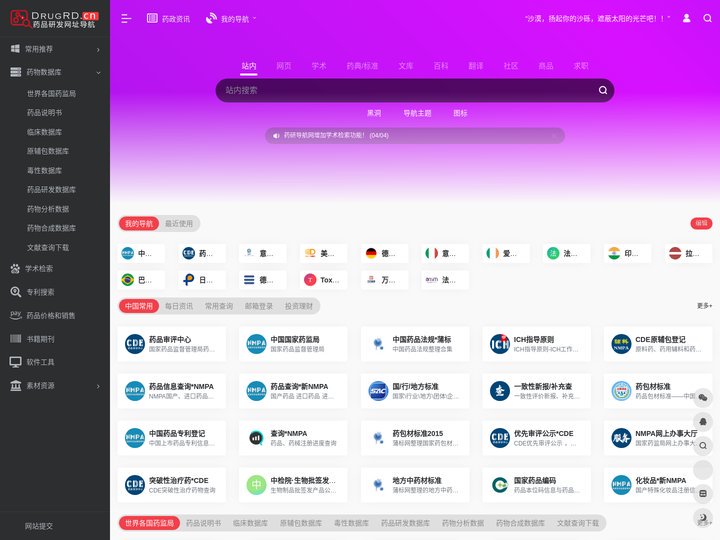Select the 黑洞 option under search
This screenshot has height=540, width=720.
(374, 113)
